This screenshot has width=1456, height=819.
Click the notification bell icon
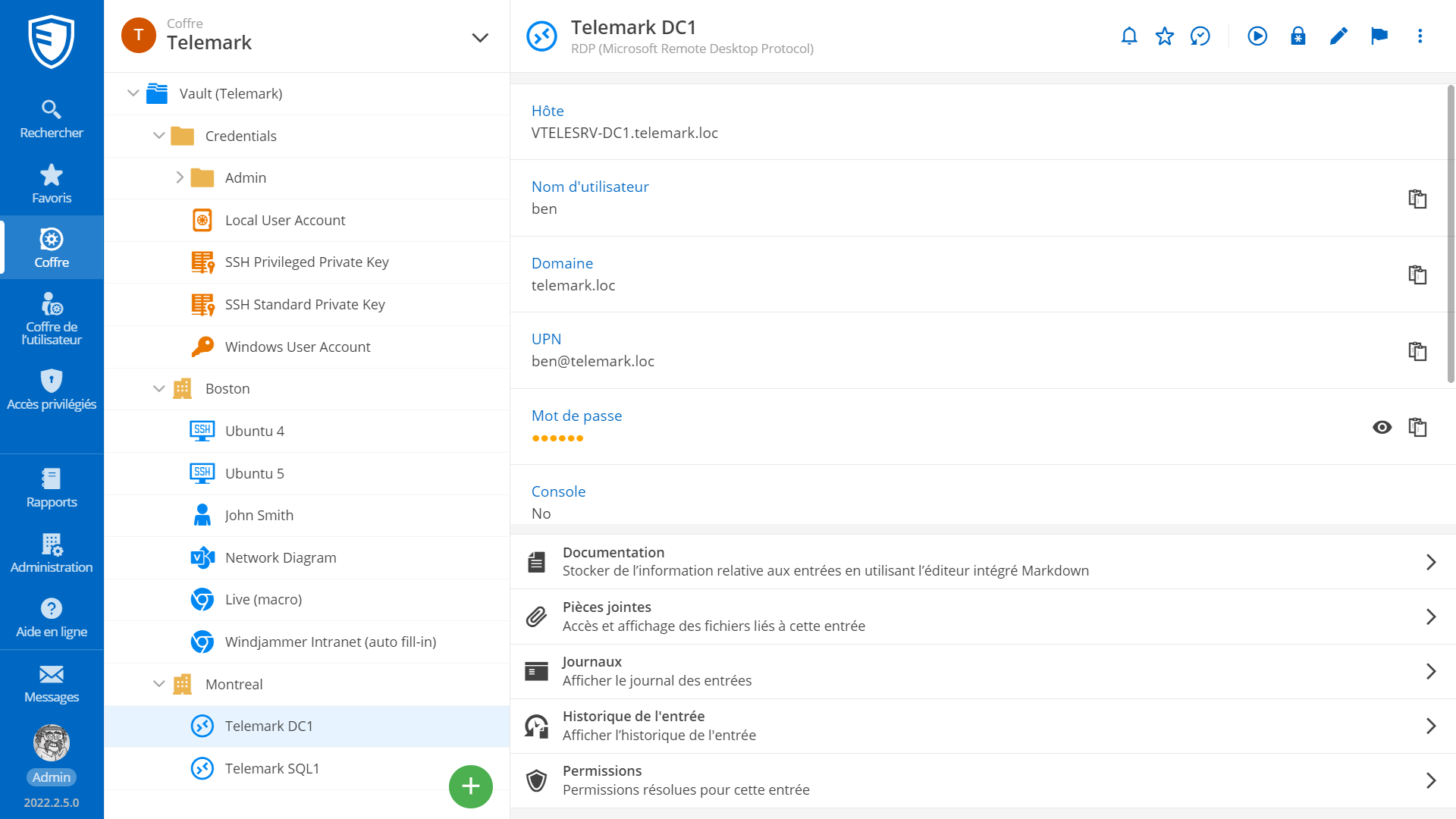[x=1129, y=36]
